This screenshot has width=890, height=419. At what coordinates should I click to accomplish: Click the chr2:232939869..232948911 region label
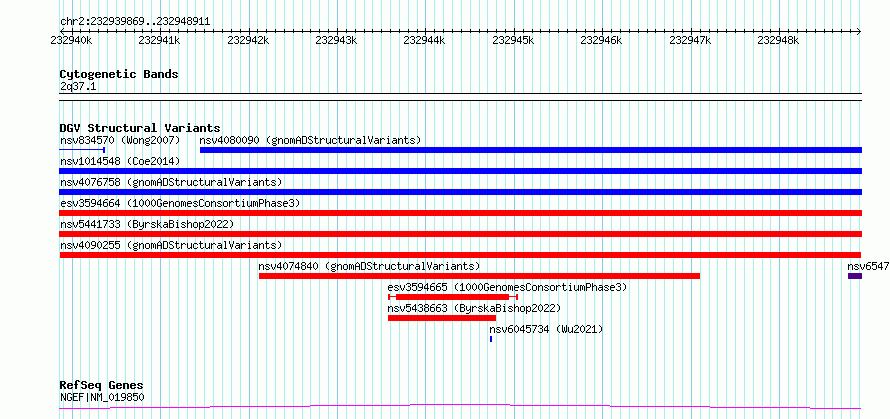(135, 22)
